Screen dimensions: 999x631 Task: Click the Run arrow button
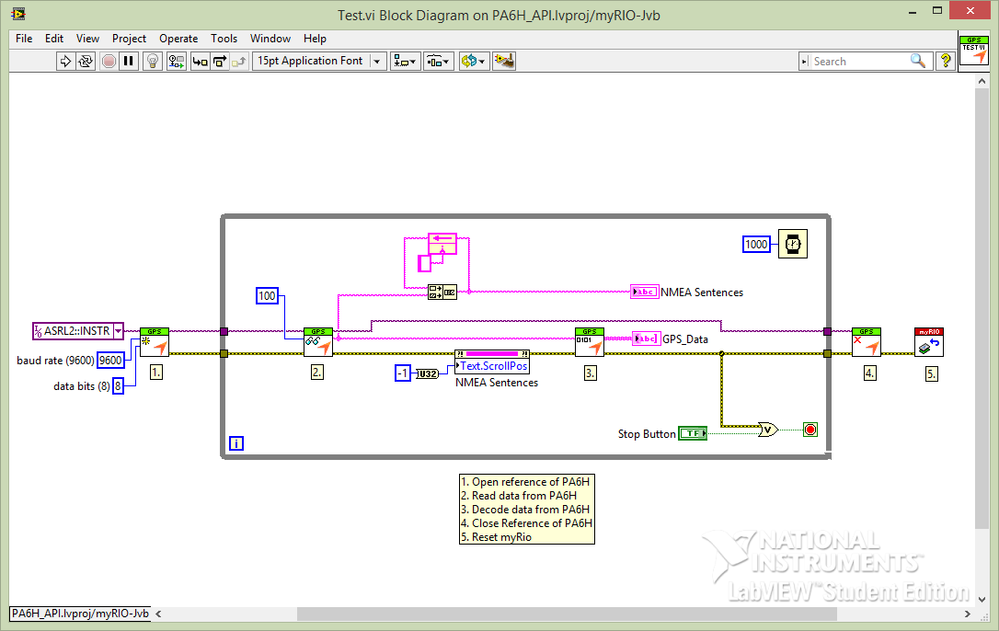pyautogui.click(x=65, y=61)
